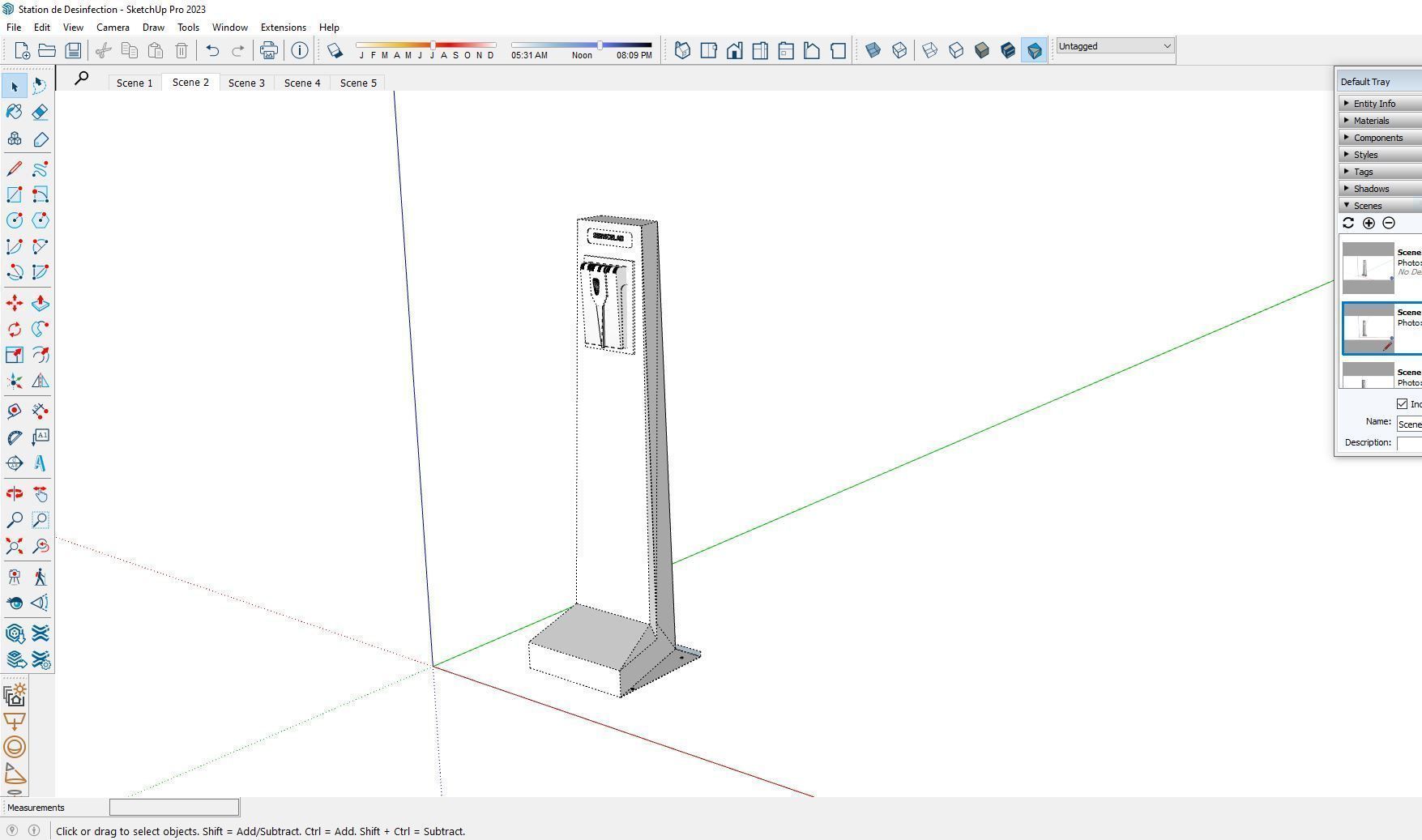Select the Scale tool

click(15, 355)
